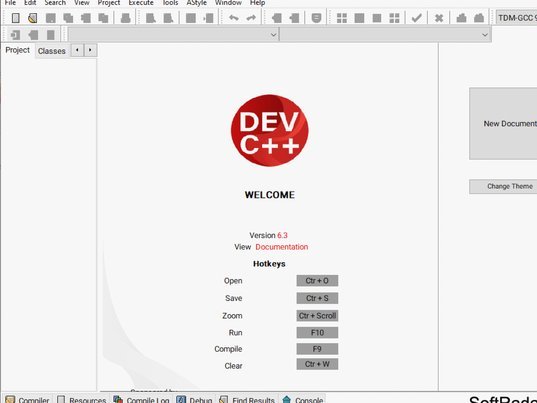
Task: Click the shield-shaped Insert icon
Action: 316,18
